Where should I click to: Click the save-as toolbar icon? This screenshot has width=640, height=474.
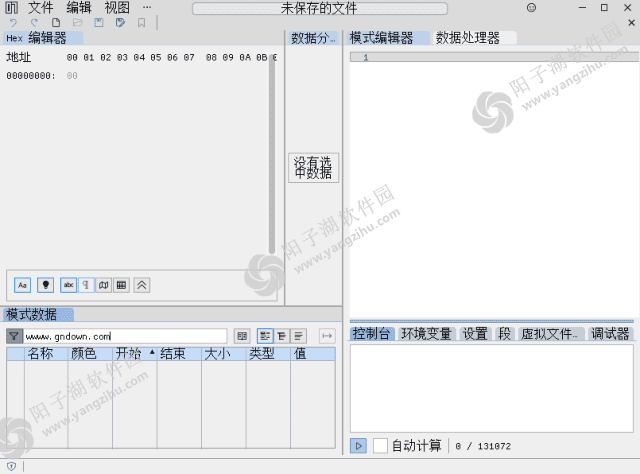coord(120,23)
